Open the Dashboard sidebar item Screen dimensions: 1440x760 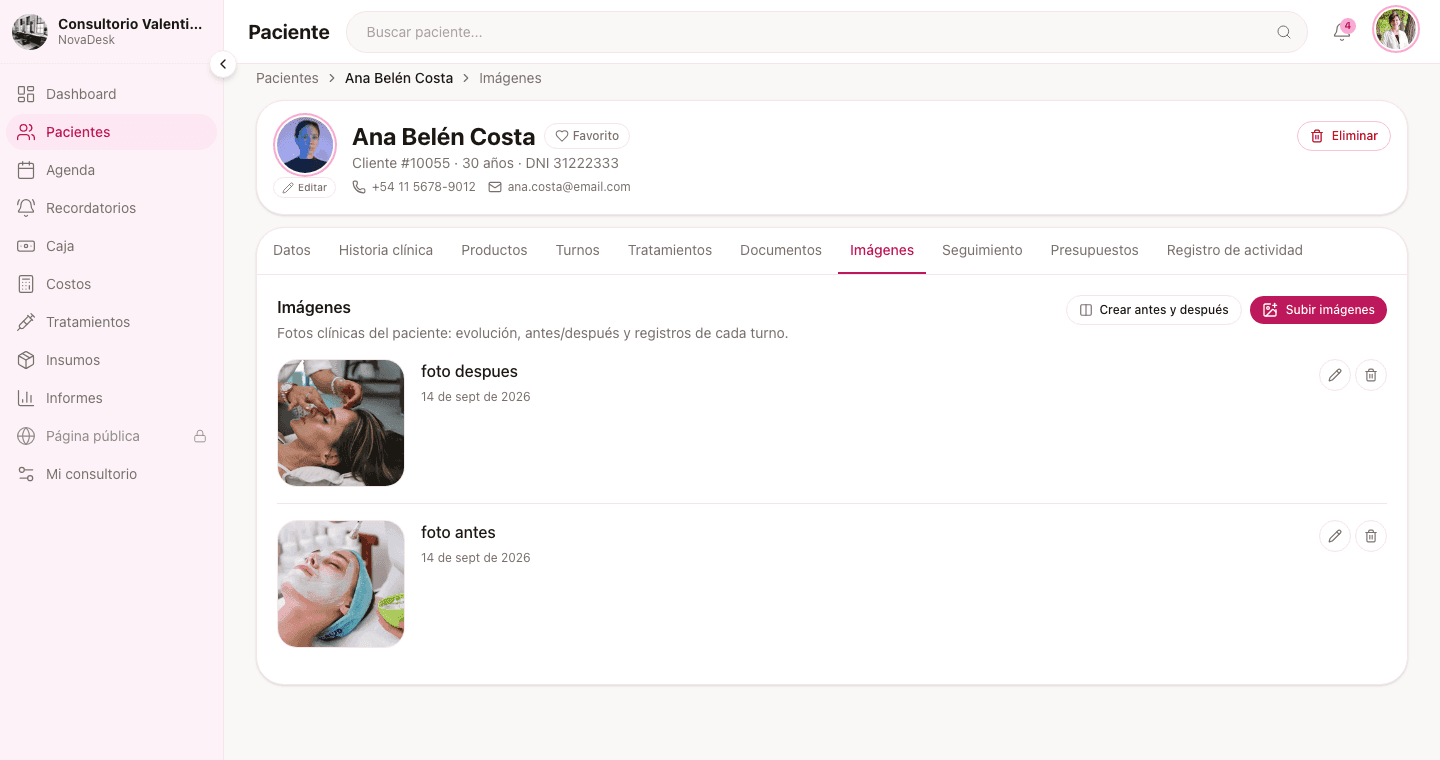point(111,94)
